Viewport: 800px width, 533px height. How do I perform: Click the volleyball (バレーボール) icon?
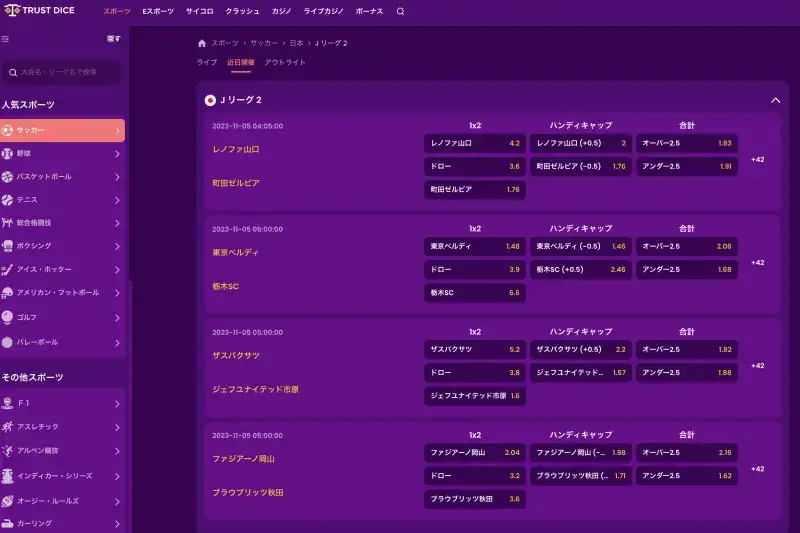click(x=7, y=342)
